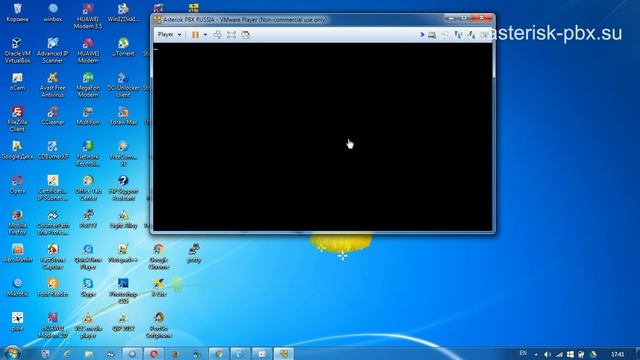Select the QIP 2012 desktop icon
640x360 pixels.
pyautogui.click(x=123, y=322)
